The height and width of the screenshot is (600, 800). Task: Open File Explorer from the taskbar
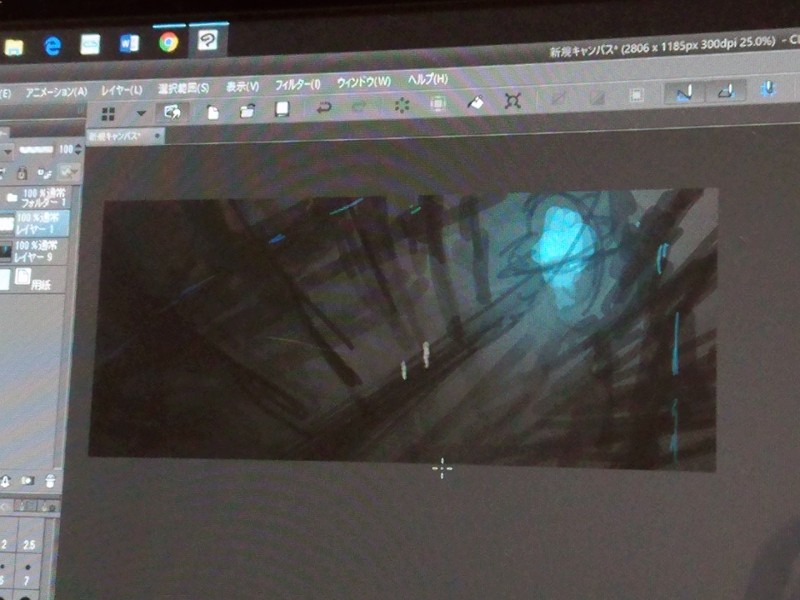tap(14, 47)
